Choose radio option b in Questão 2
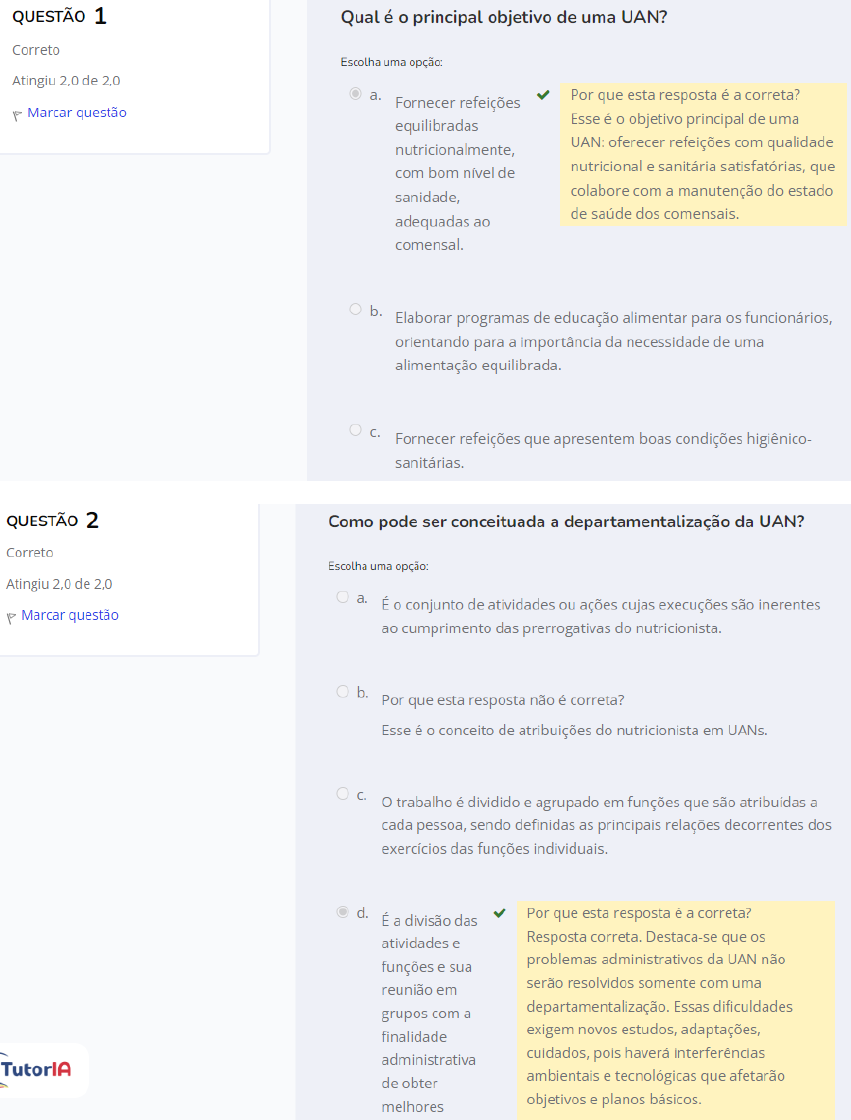The width and height of the screenshot is (851, 1120). [342, 691]
